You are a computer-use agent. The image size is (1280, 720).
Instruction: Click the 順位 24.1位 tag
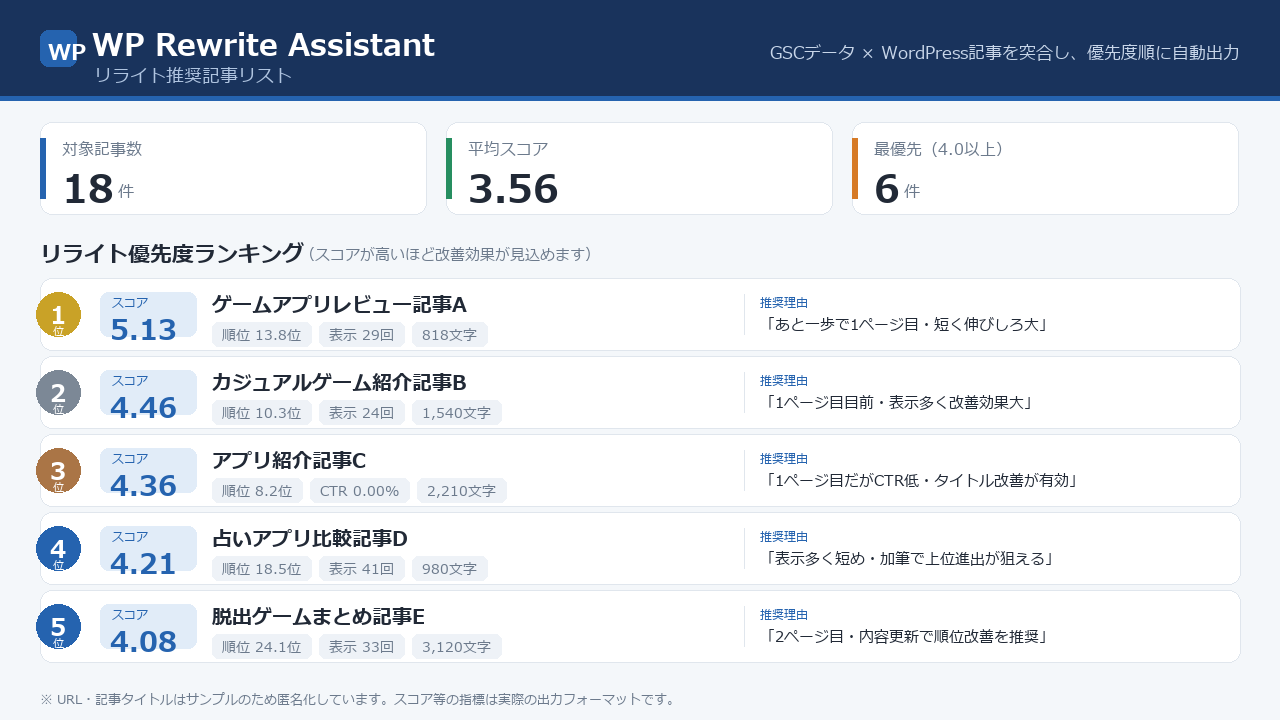tap(262, 647)
